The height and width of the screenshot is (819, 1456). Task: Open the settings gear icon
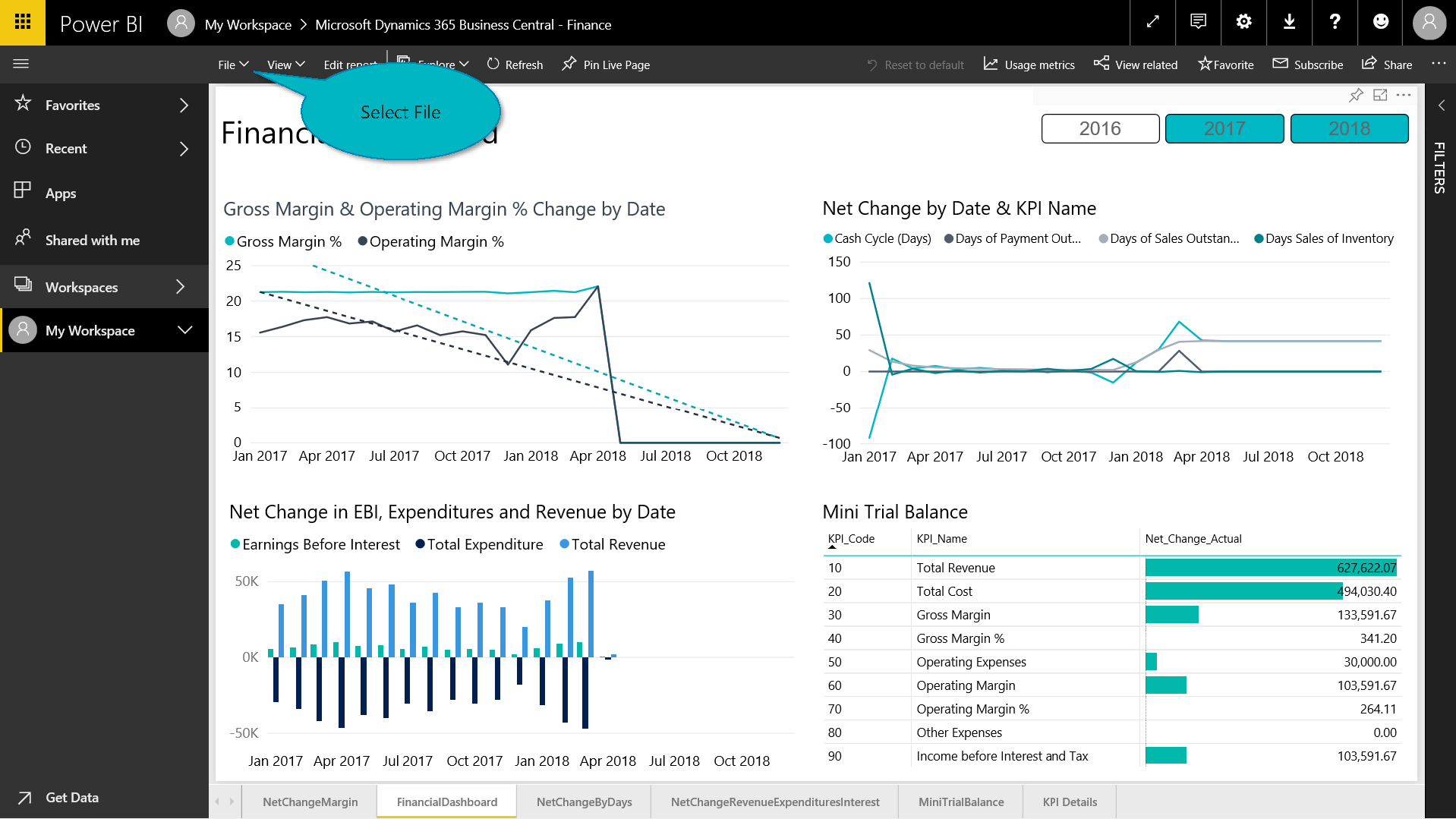[x=1243, y=22]
